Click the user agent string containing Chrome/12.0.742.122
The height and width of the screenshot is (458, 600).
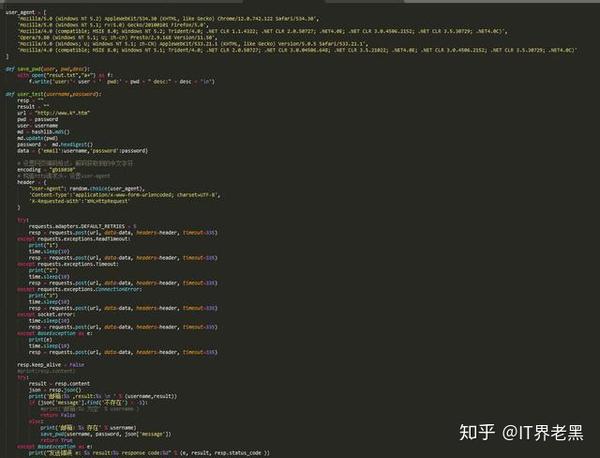(168, 18)
